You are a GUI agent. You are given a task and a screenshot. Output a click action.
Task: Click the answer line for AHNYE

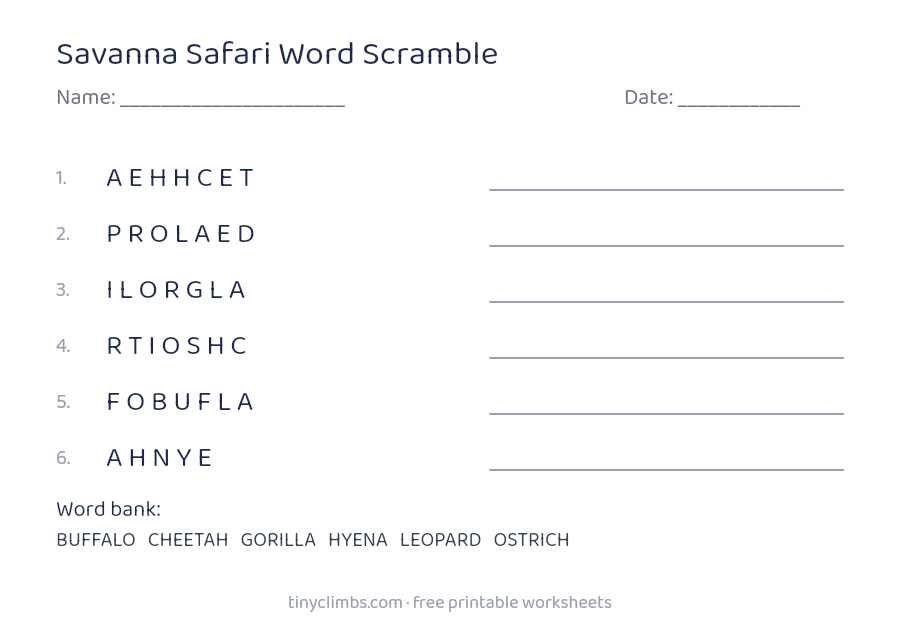tap(666, 469)
